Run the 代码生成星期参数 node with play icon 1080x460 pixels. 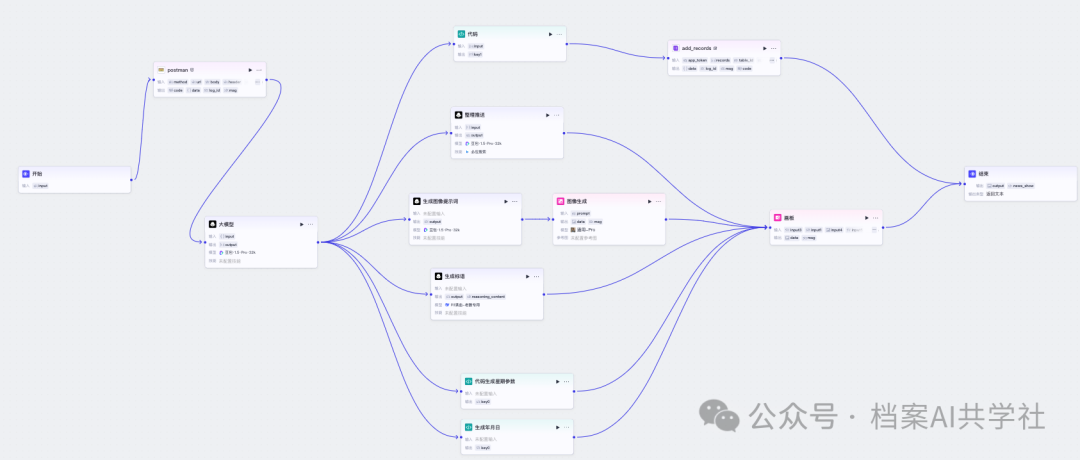(x=558, y=381)
